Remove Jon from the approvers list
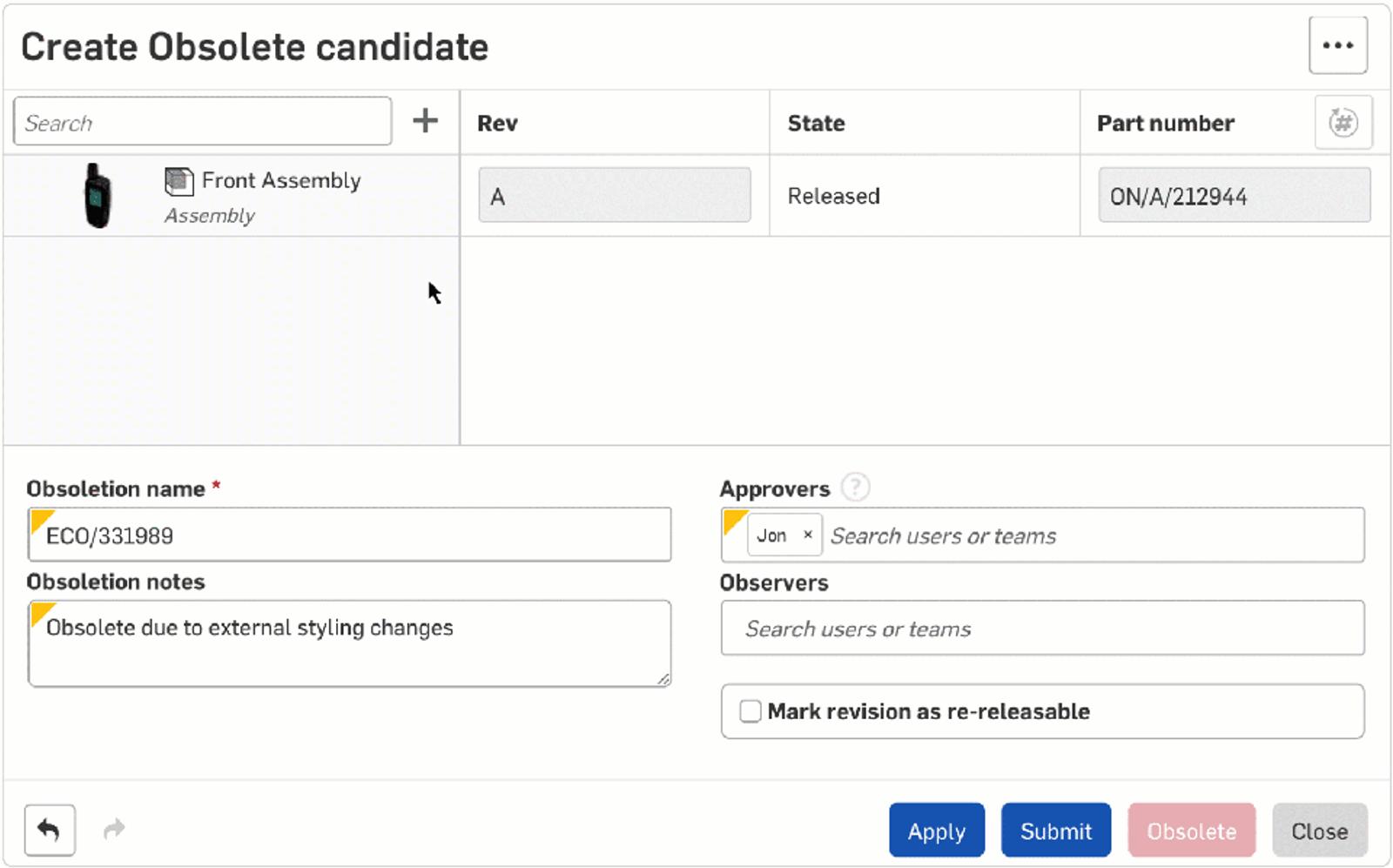 (x=807, y=535)
